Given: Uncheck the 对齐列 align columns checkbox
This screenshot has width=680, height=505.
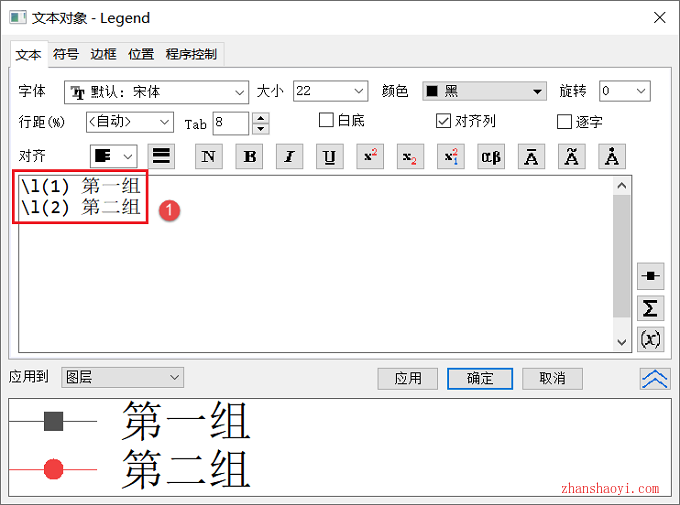Looking at the screenshot, I should [443, 121].
